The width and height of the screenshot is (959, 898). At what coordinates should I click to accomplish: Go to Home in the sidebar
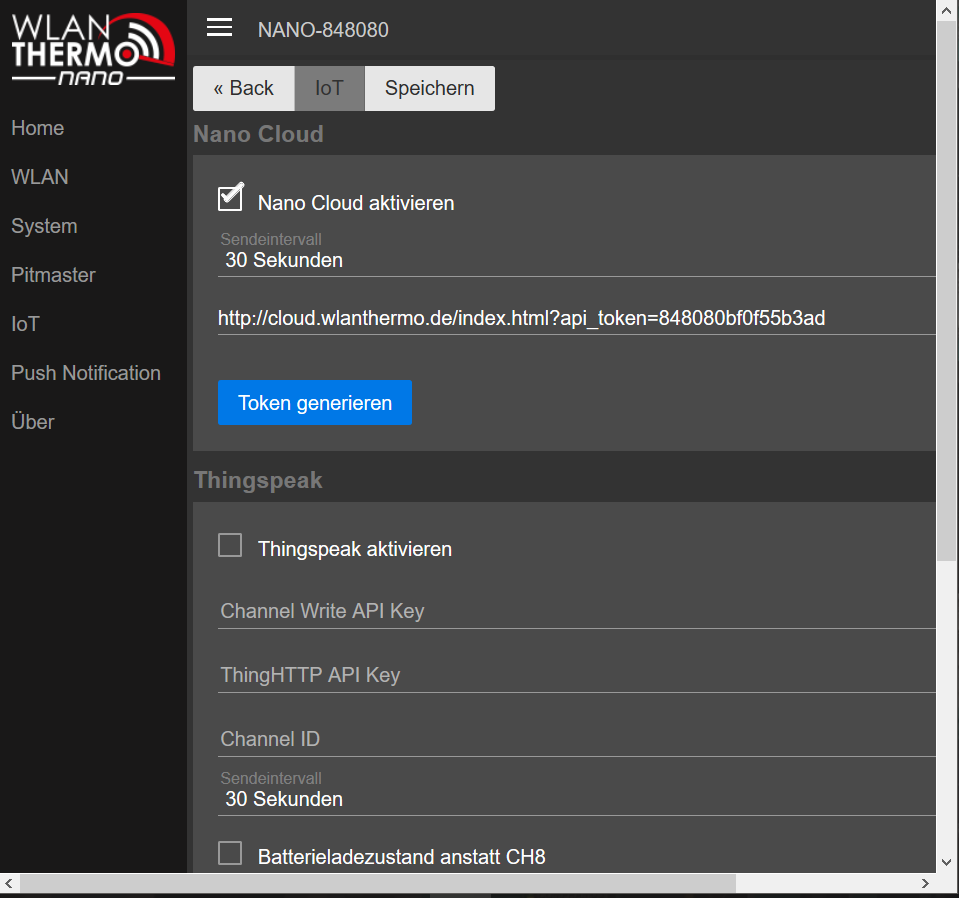(x=37, y=128)
